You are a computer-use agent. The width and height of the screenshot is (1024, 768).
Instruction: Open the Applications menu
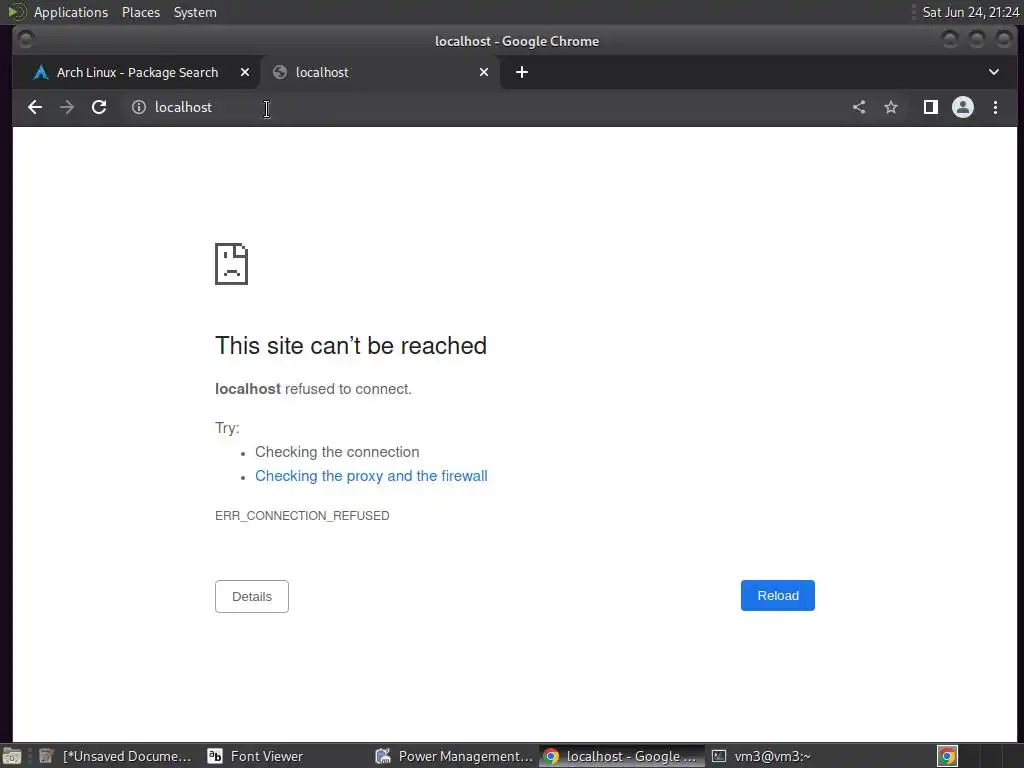click(71, 12)
